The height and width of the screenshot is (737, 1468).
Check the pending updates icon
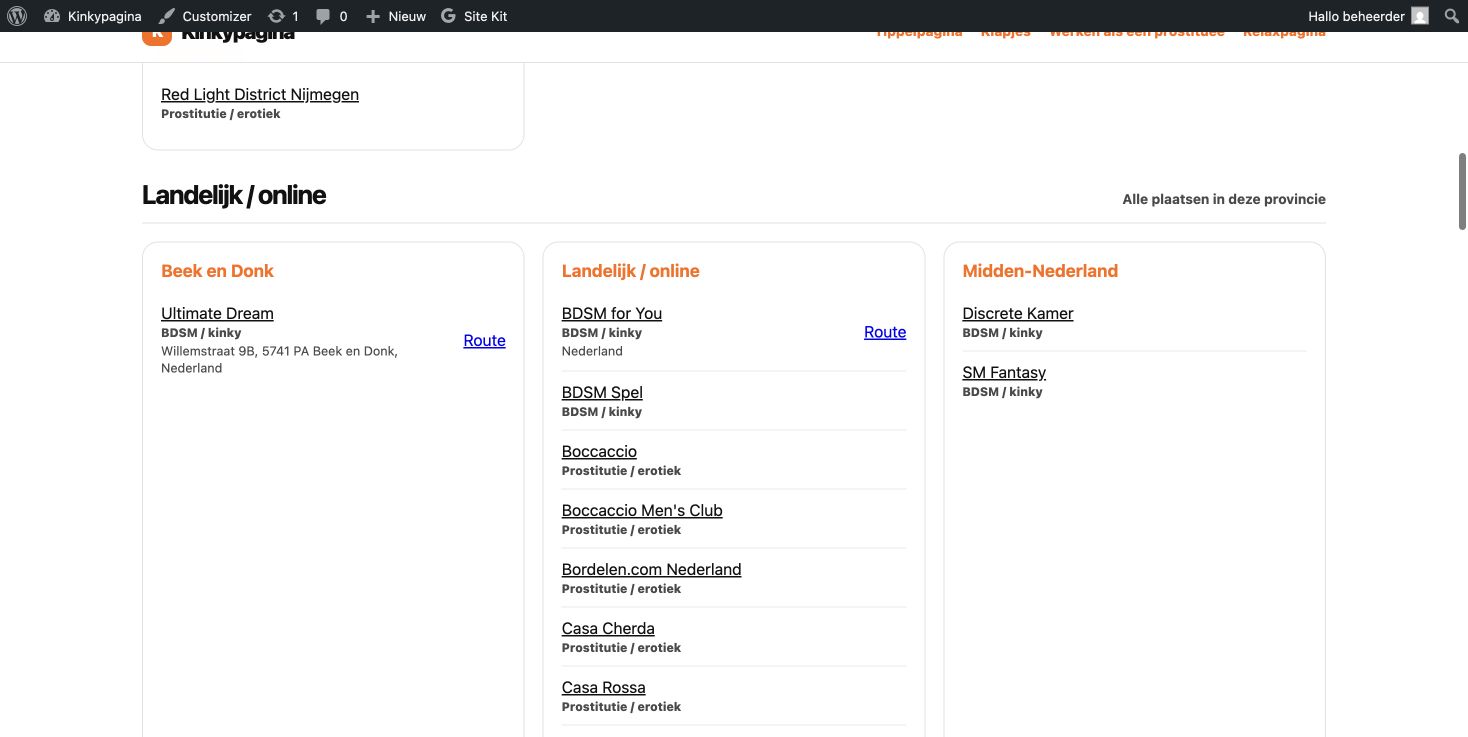click(x=284, y=16)
